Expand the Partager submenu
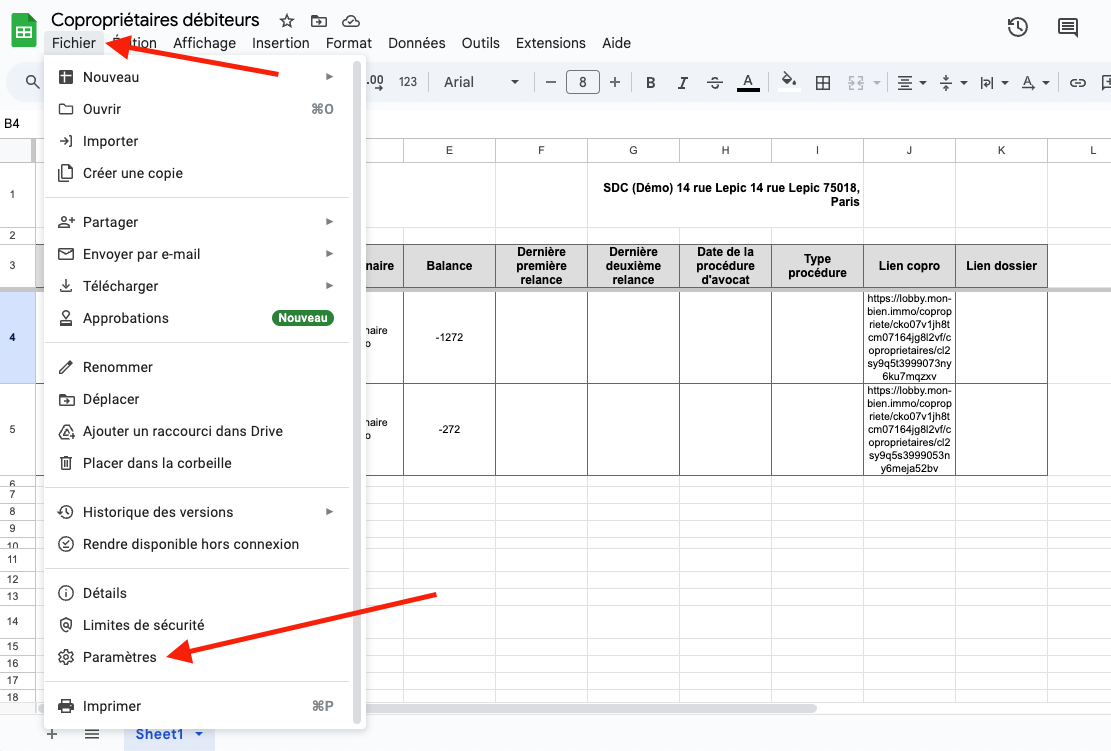Image resolution: width=1111 pixels, height=751 pixels. (198, 222)
